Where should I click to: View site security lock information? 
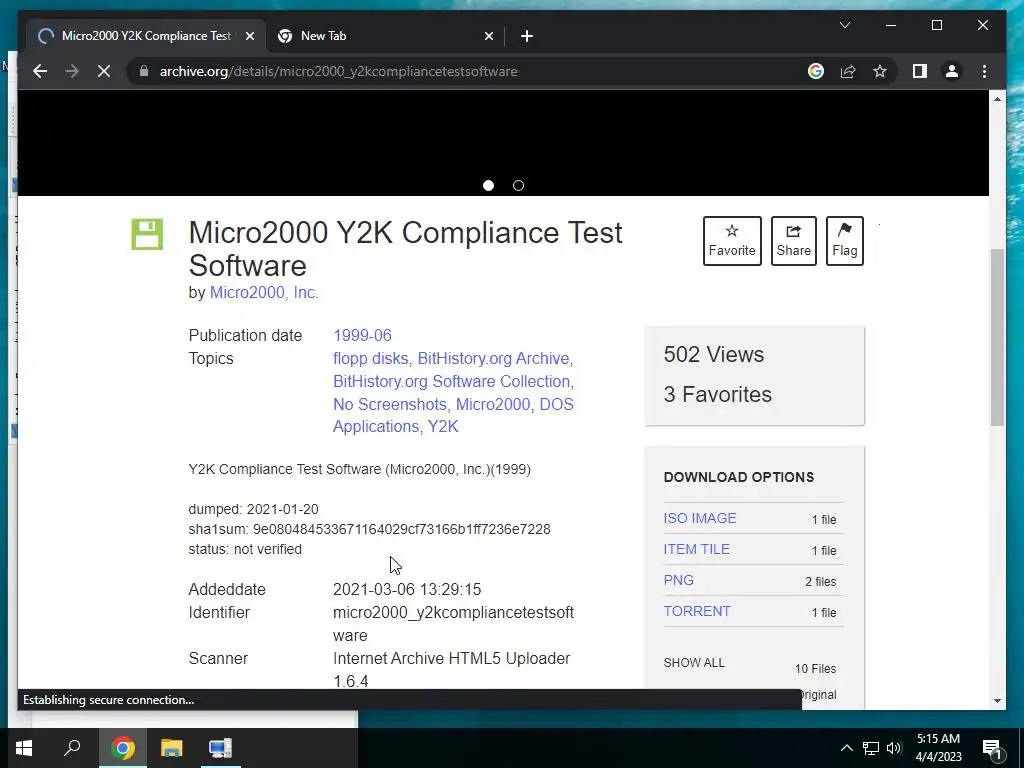click(x=144, y=71)
